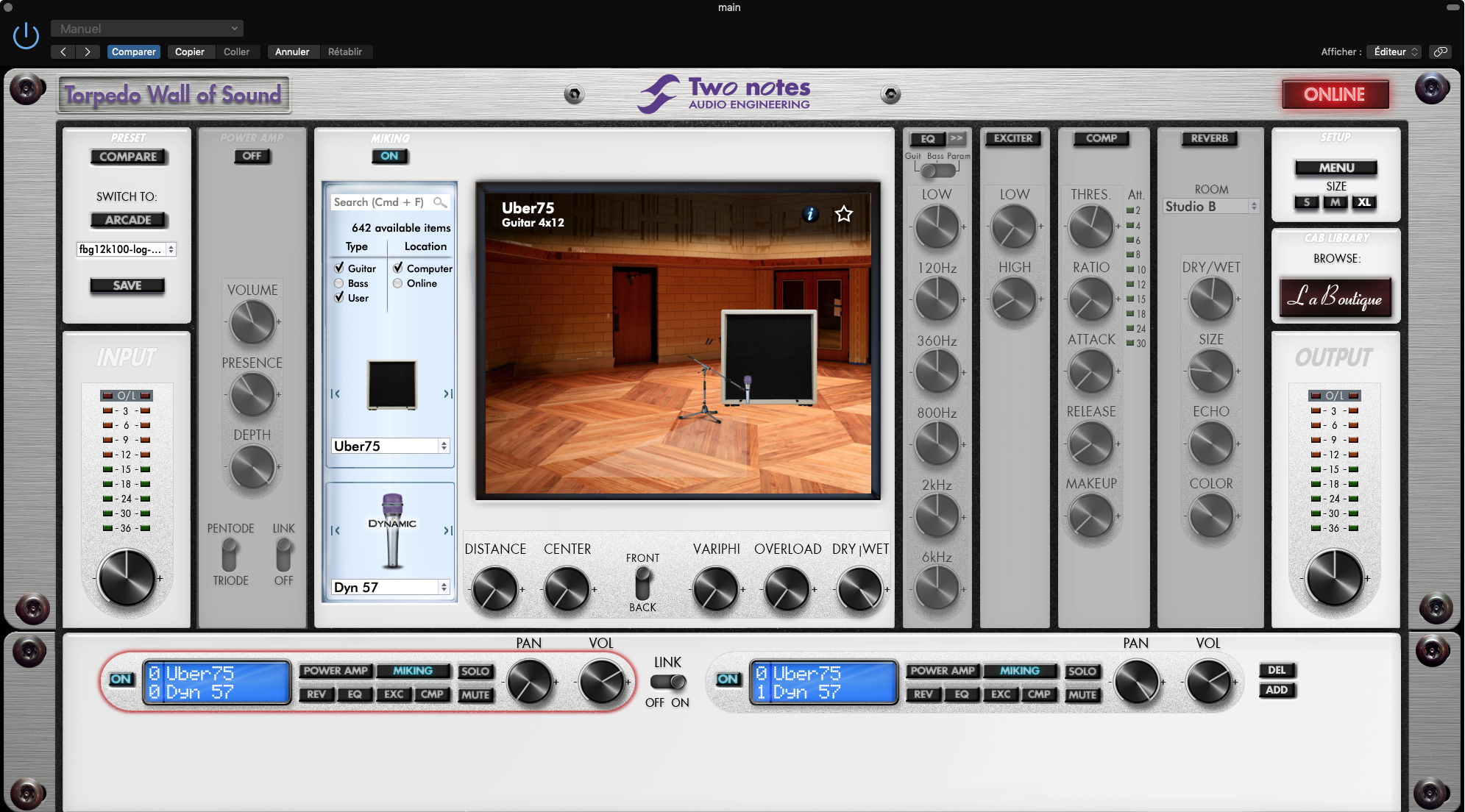Open the Éditeur view dropdown
The width and height of the screenshot is (1465, 812).
[1394, 51]
